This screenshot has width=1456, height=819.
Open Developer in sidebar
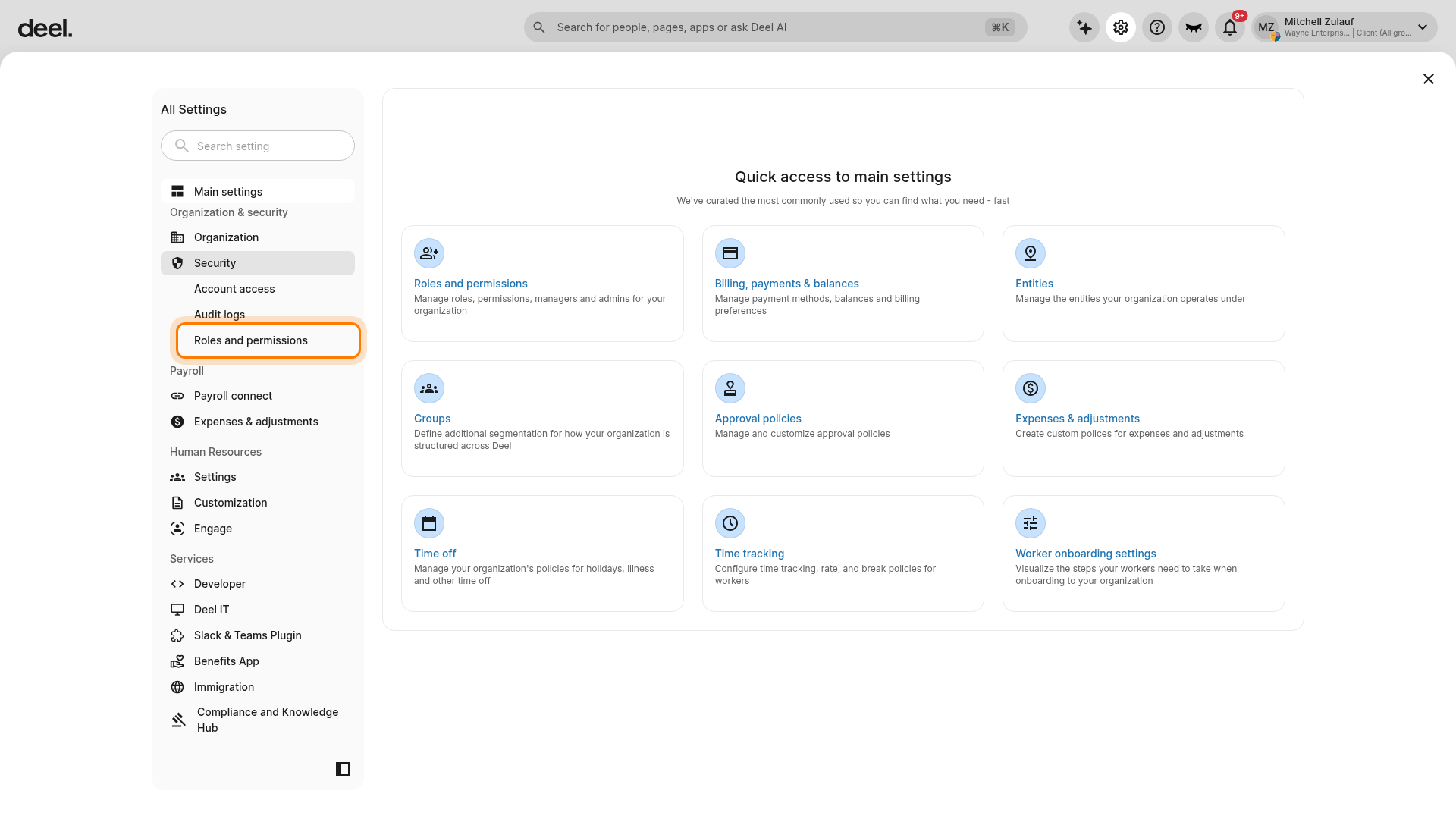click(258, 584)
